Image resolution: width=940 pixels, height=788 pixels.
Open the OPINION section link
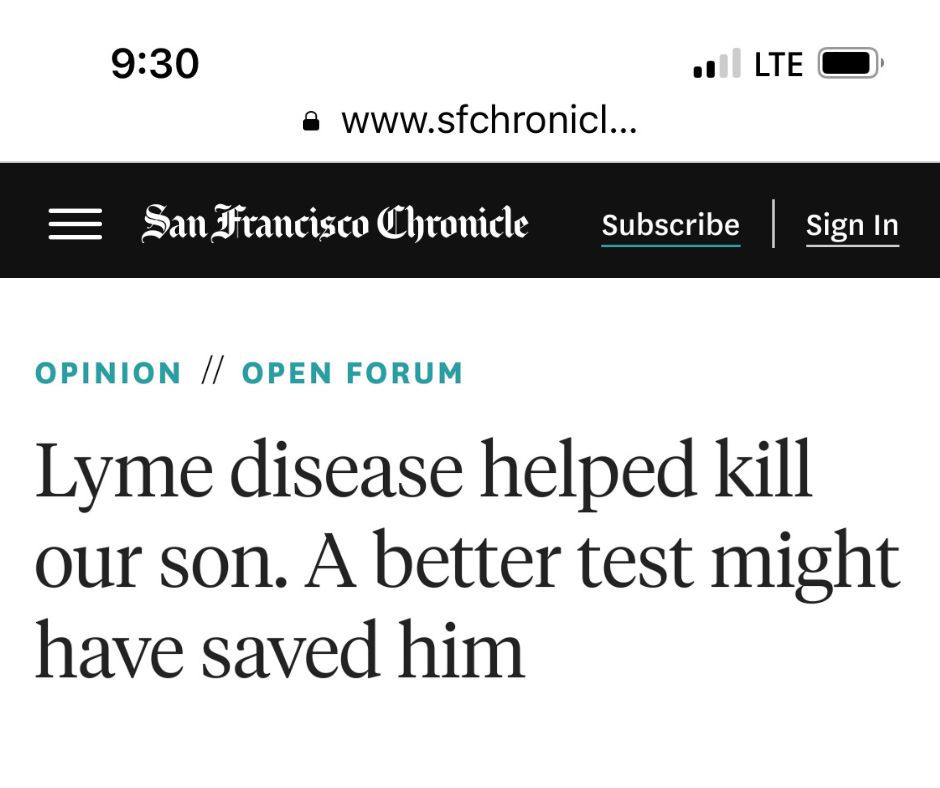[108, 373]
